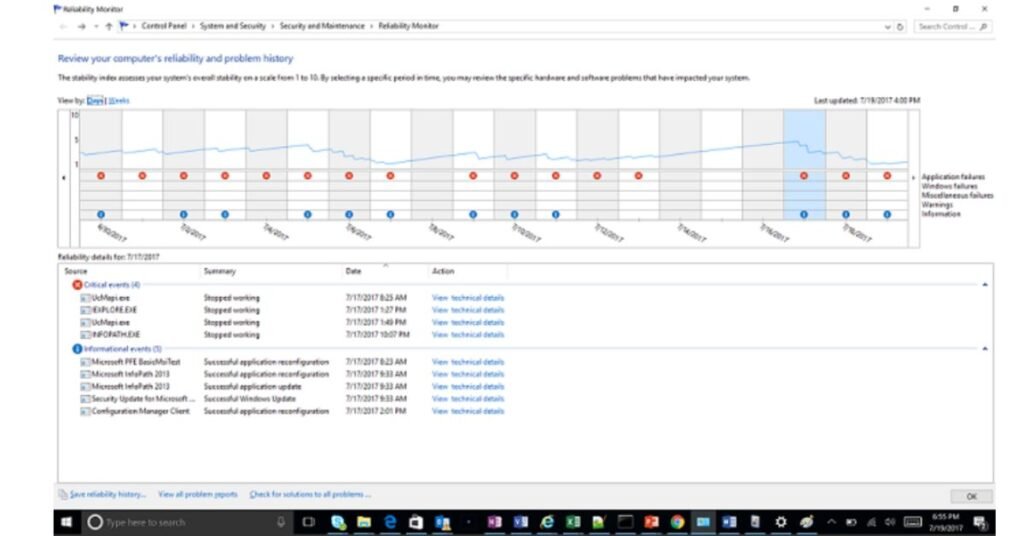
Task: Click the informational events blue icon
Action: [77, 349]
